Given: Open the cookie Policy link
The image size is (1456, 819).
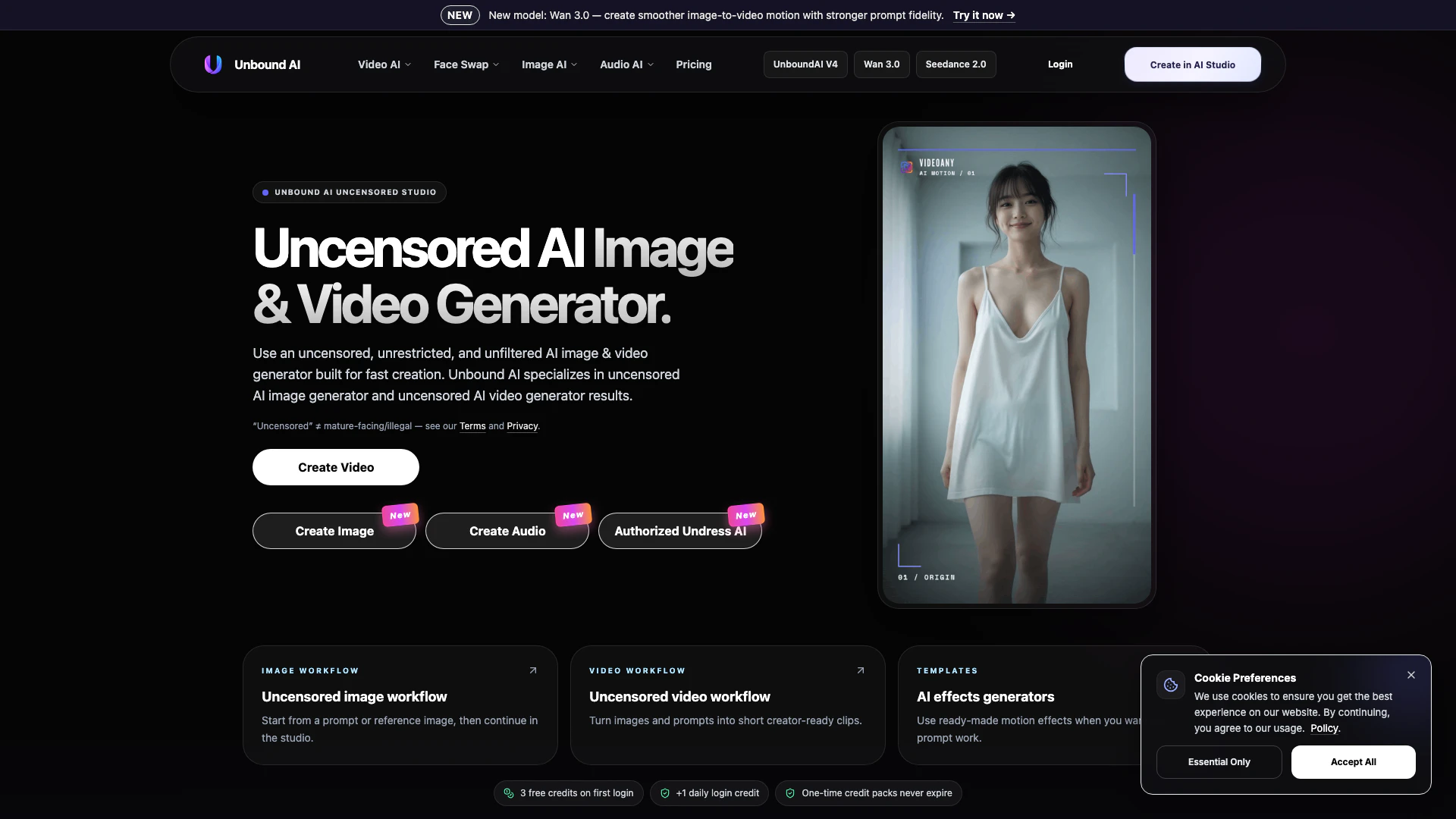Looking at the screenshot, I should 1324,728.
